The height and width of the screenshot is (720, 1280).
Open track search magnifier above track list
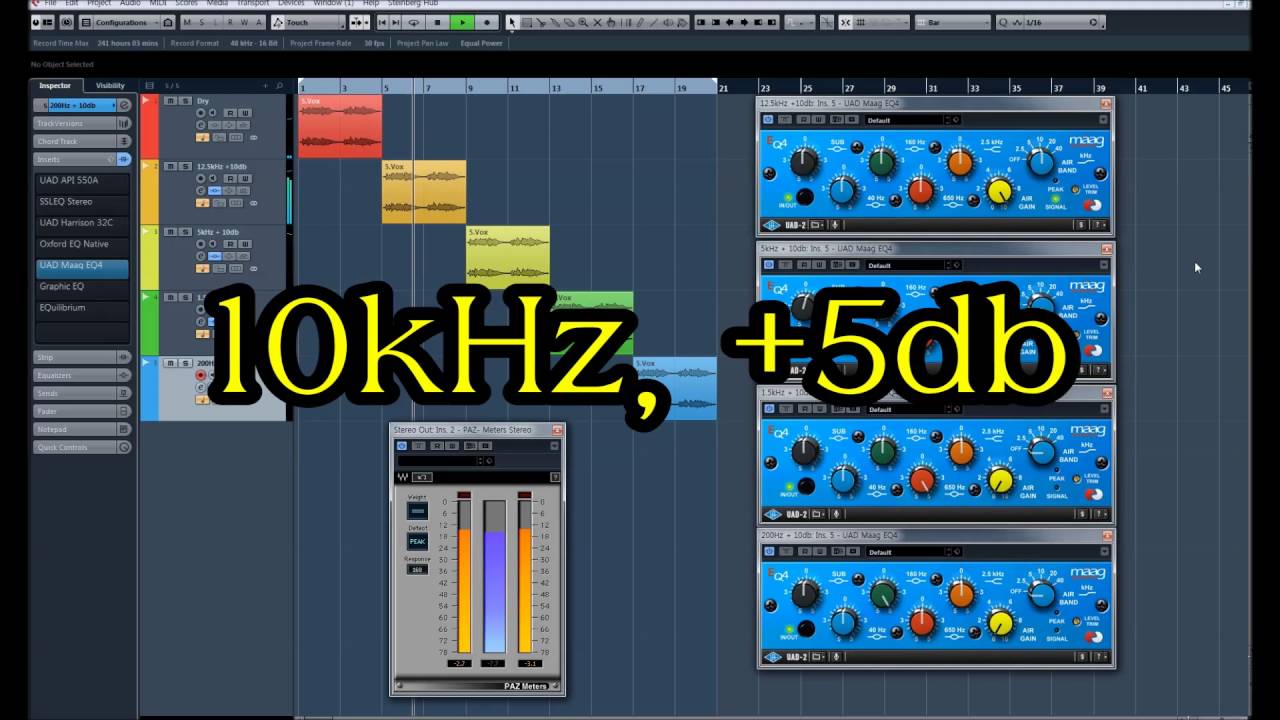pos(279,86)
